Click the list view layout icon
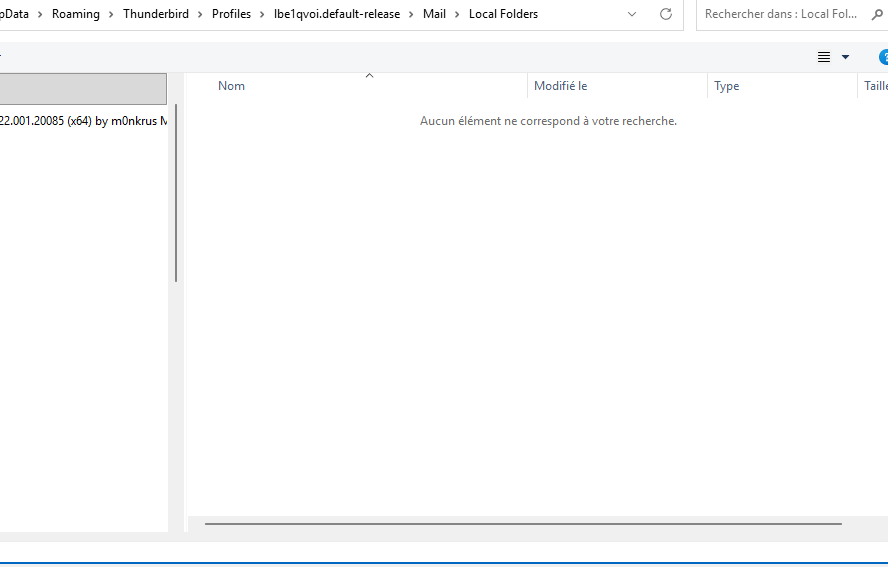888x567 pixels. pyautogui.click(x=824, y=57)
